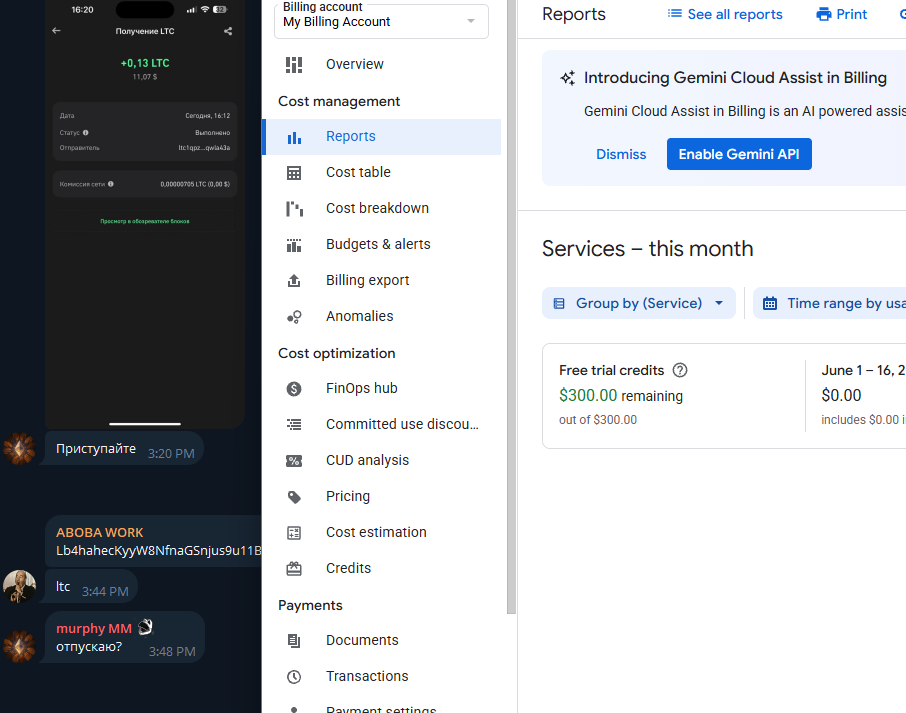Click the Budgets & alerts icon
The height and width of the screenshot is (713, 906).
294,245
